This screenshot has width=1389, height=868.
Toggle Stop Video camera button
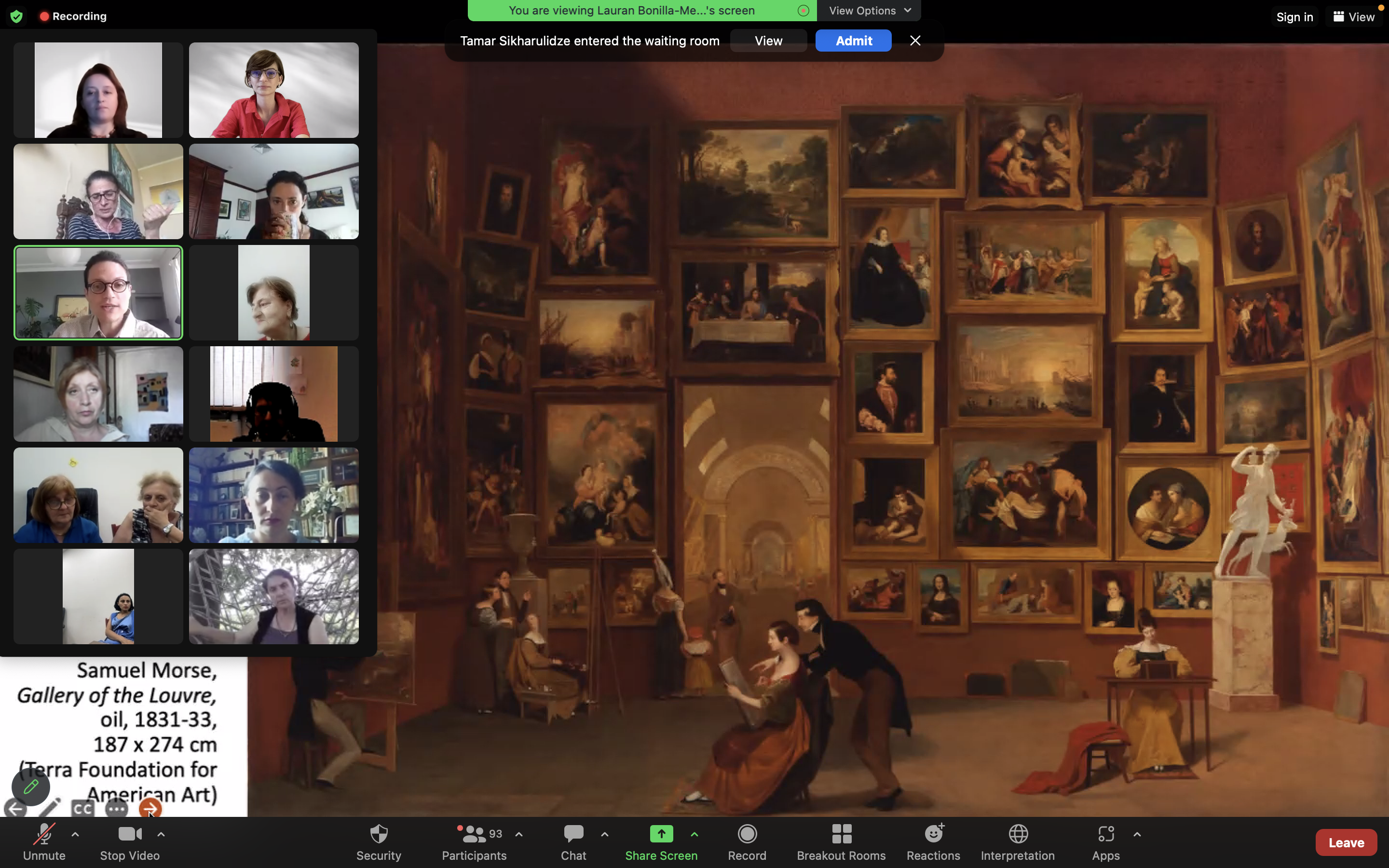(x=130, y=841)
